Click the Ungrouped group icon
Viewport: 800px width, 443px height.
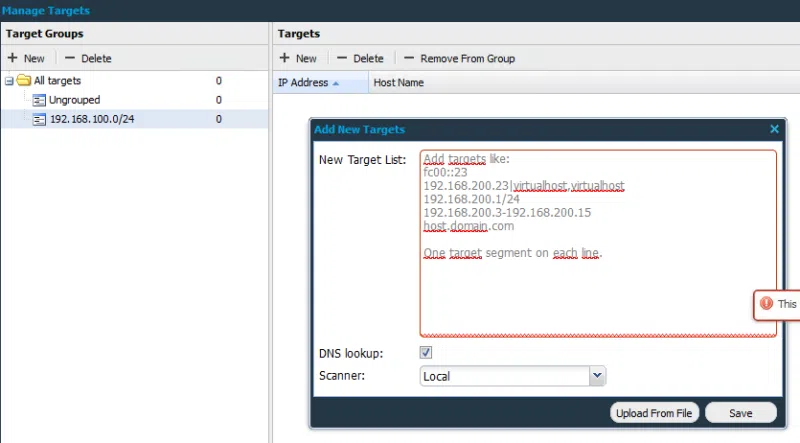pyautogui.click(x=39, y=100)
